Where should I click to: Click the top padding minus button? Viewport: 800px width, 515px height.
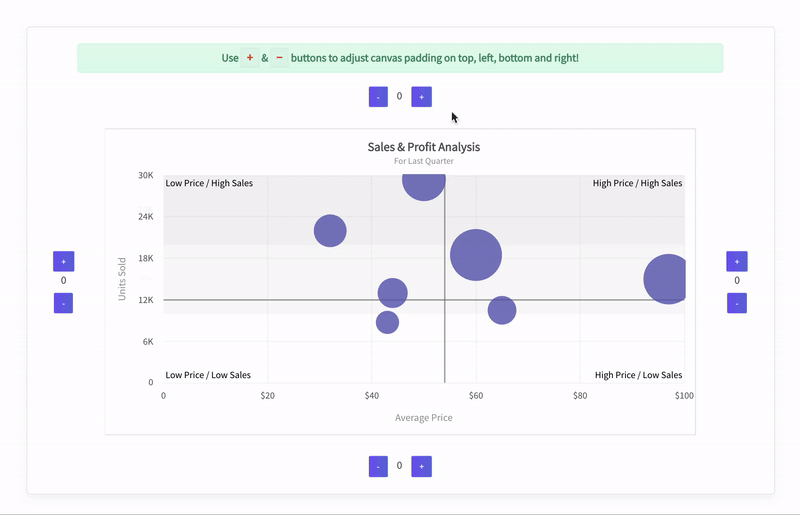click(x=378, y=97)
